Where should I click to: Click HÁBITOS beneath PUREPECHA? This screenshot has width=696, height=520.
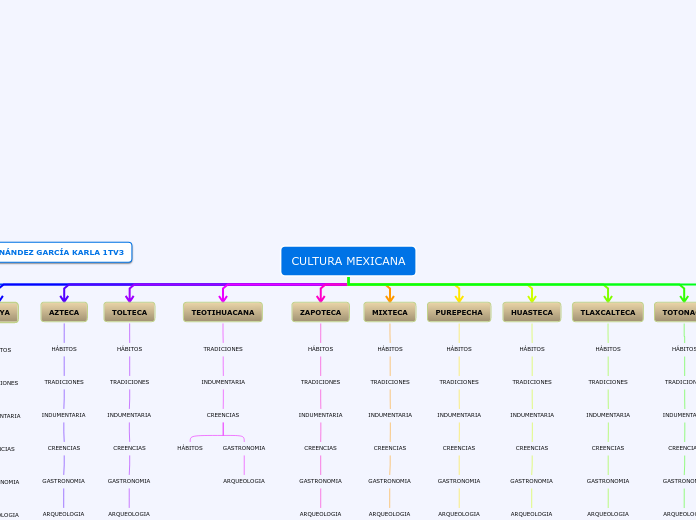pos(459,349)
